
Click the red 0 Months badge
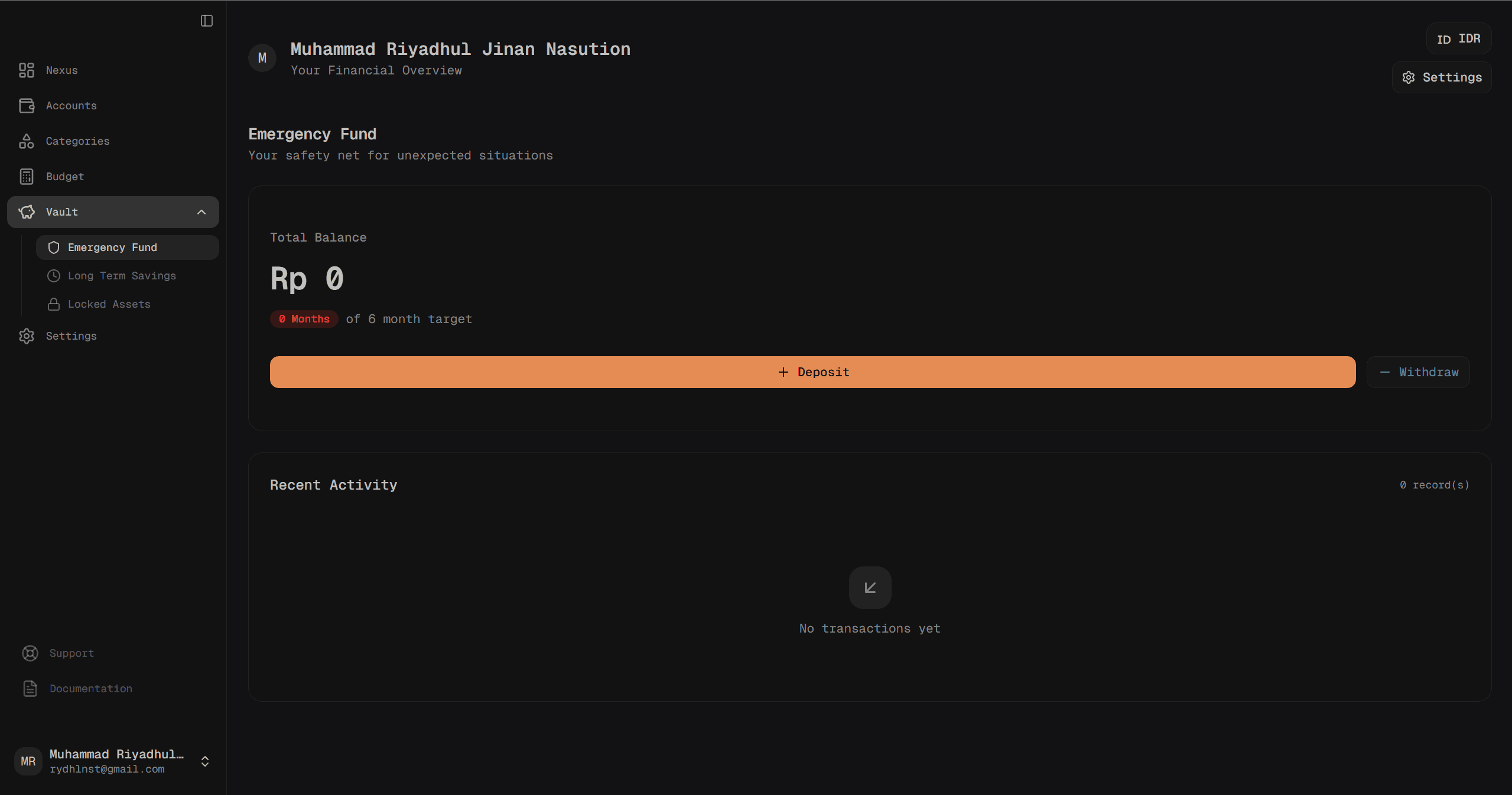(x=304, y=319)
